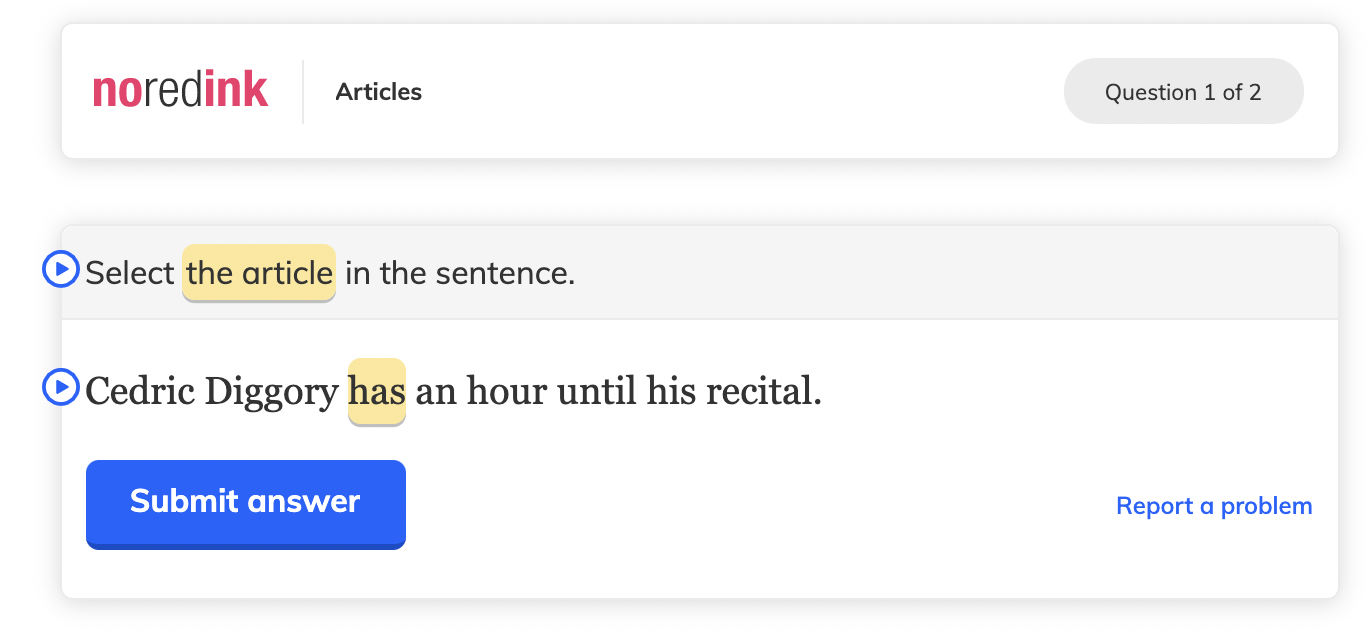Viewport: 1366px width, 632px height.
Task: Deselect the highlighted word "has"
Action: pyautogui.click(x=377, y=391)
